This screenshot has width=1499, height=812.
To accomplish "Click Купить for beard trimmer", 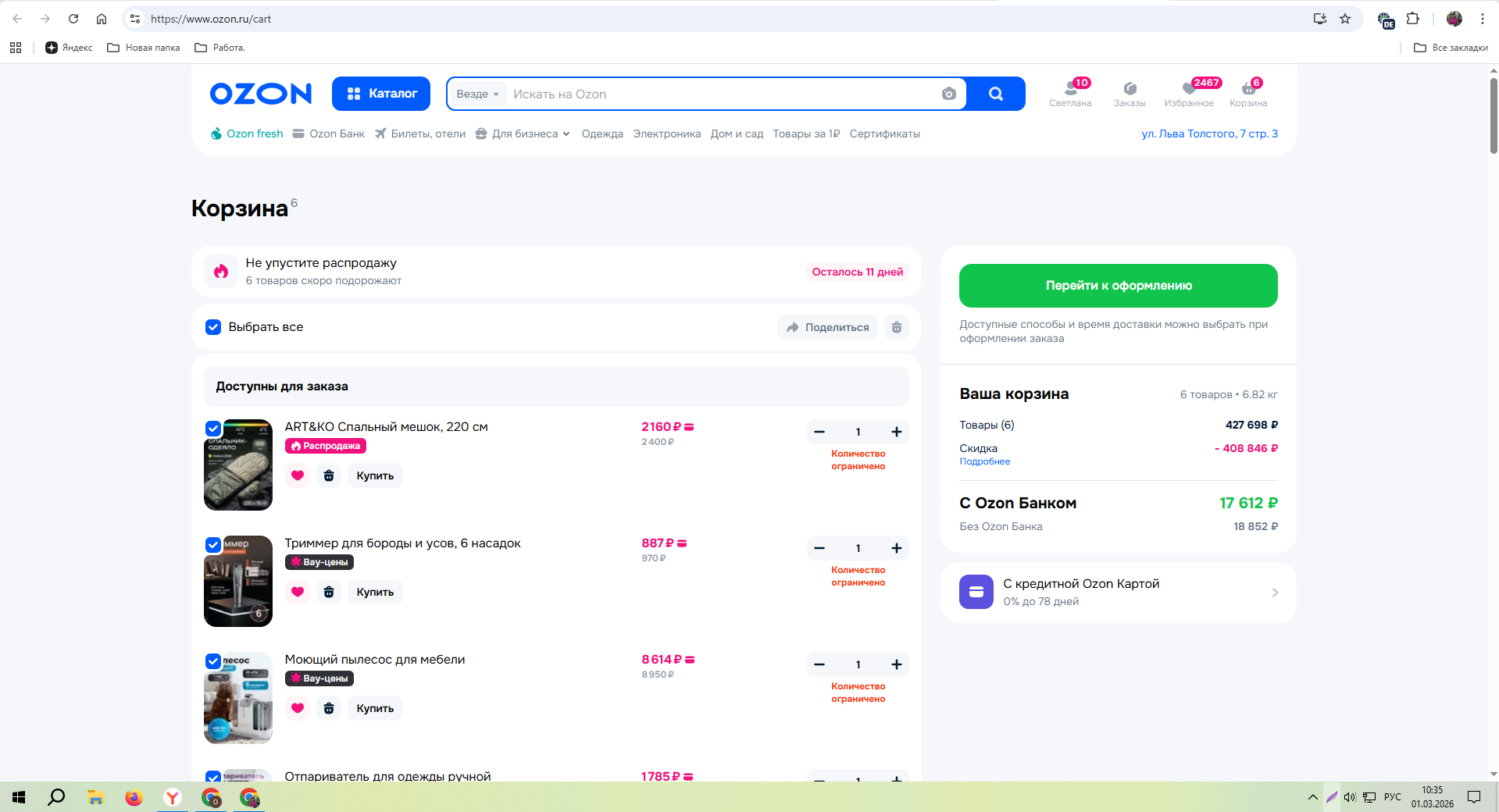I will pos(375,592).
